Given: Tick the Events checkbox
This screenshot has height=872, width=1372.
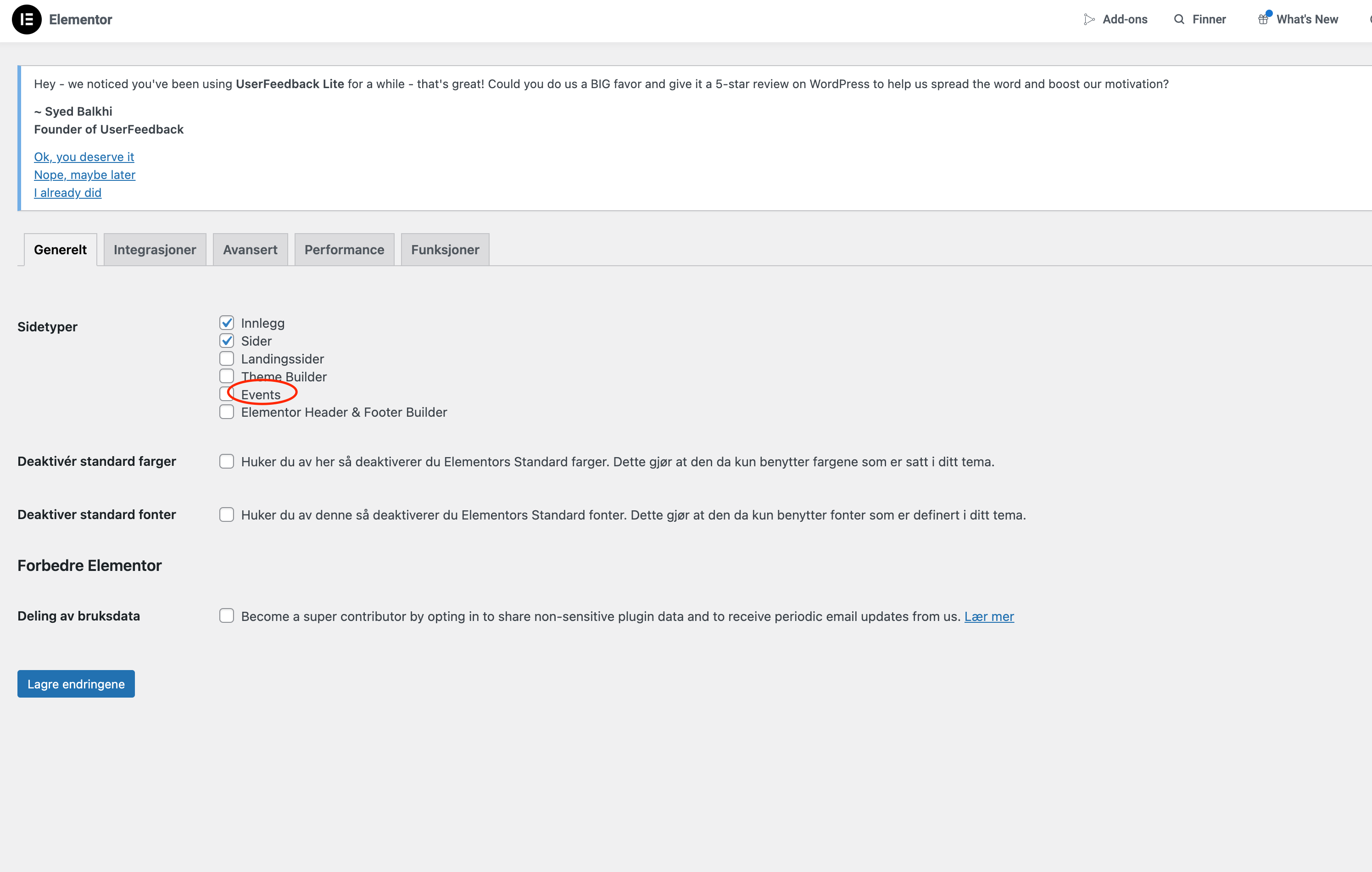Looking at the screenshot, I should coord(227,394).
